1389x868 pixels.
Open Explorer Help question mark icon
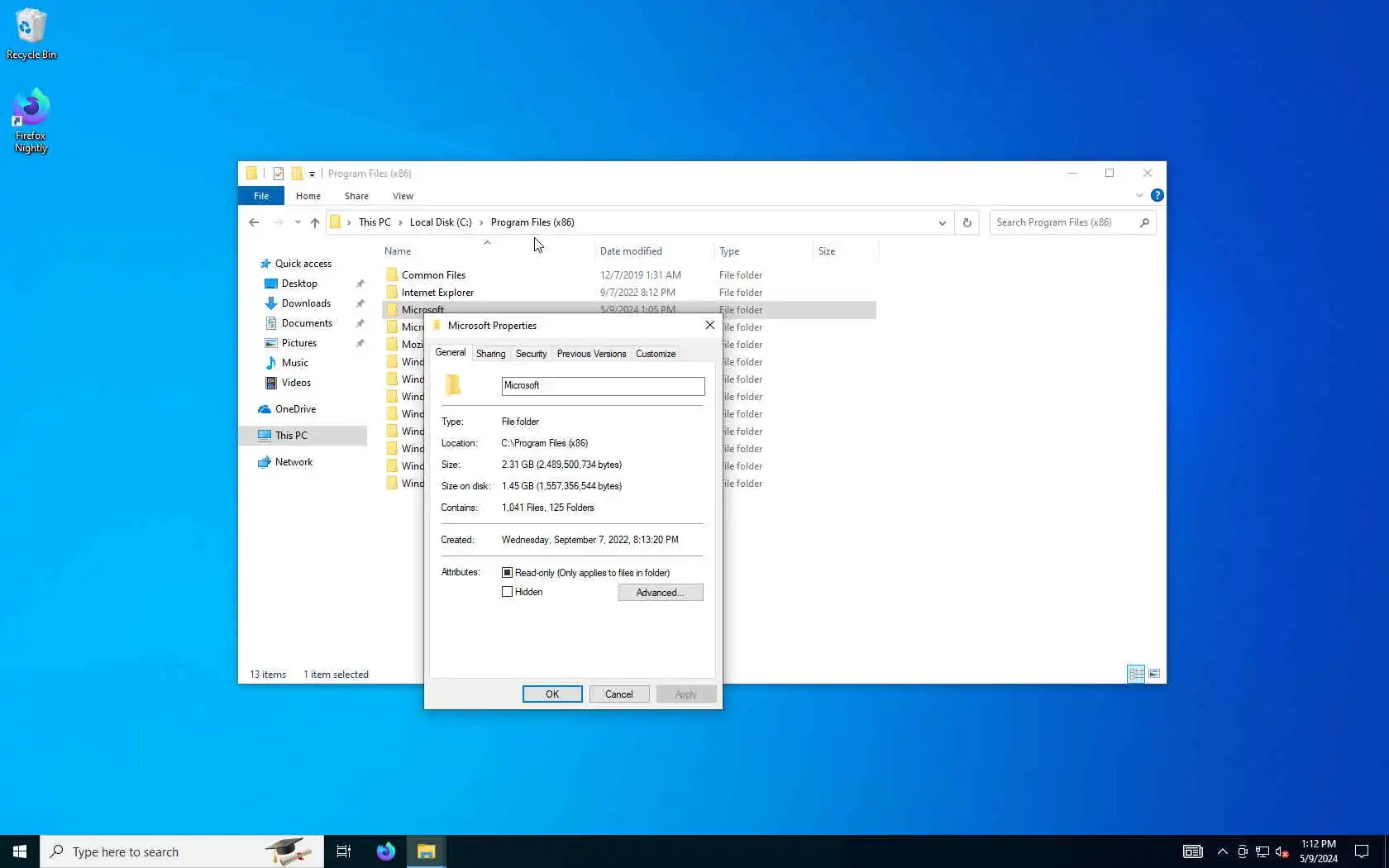[x=1157, y=196]
